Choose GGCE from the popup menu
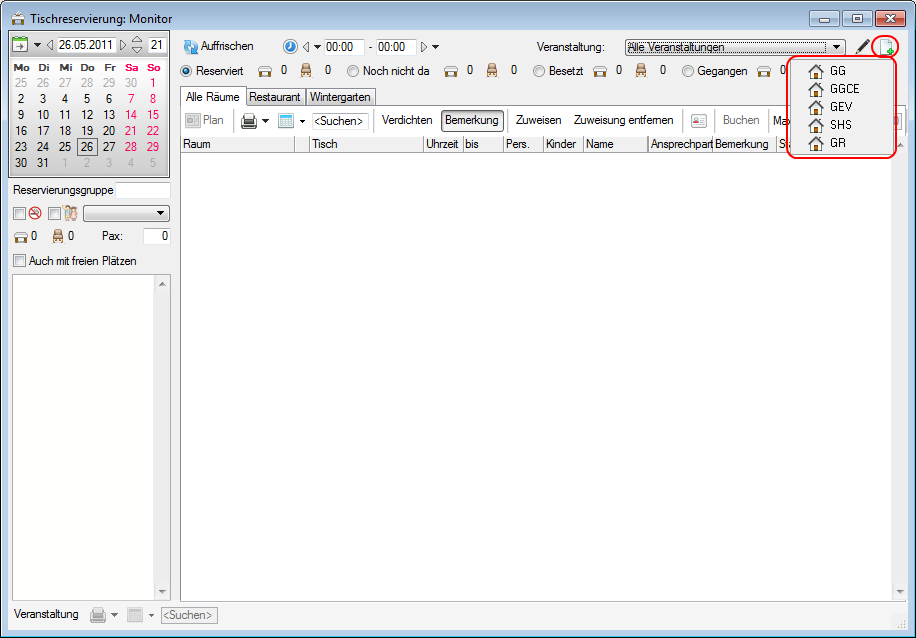The width and height of the screenshot is (916, 638). (843, 89)
